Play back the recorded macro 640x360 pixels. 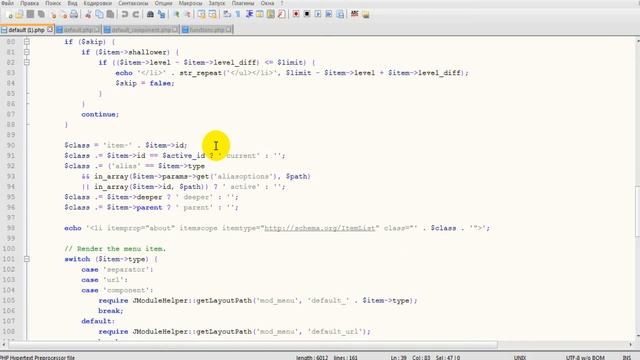318,15
